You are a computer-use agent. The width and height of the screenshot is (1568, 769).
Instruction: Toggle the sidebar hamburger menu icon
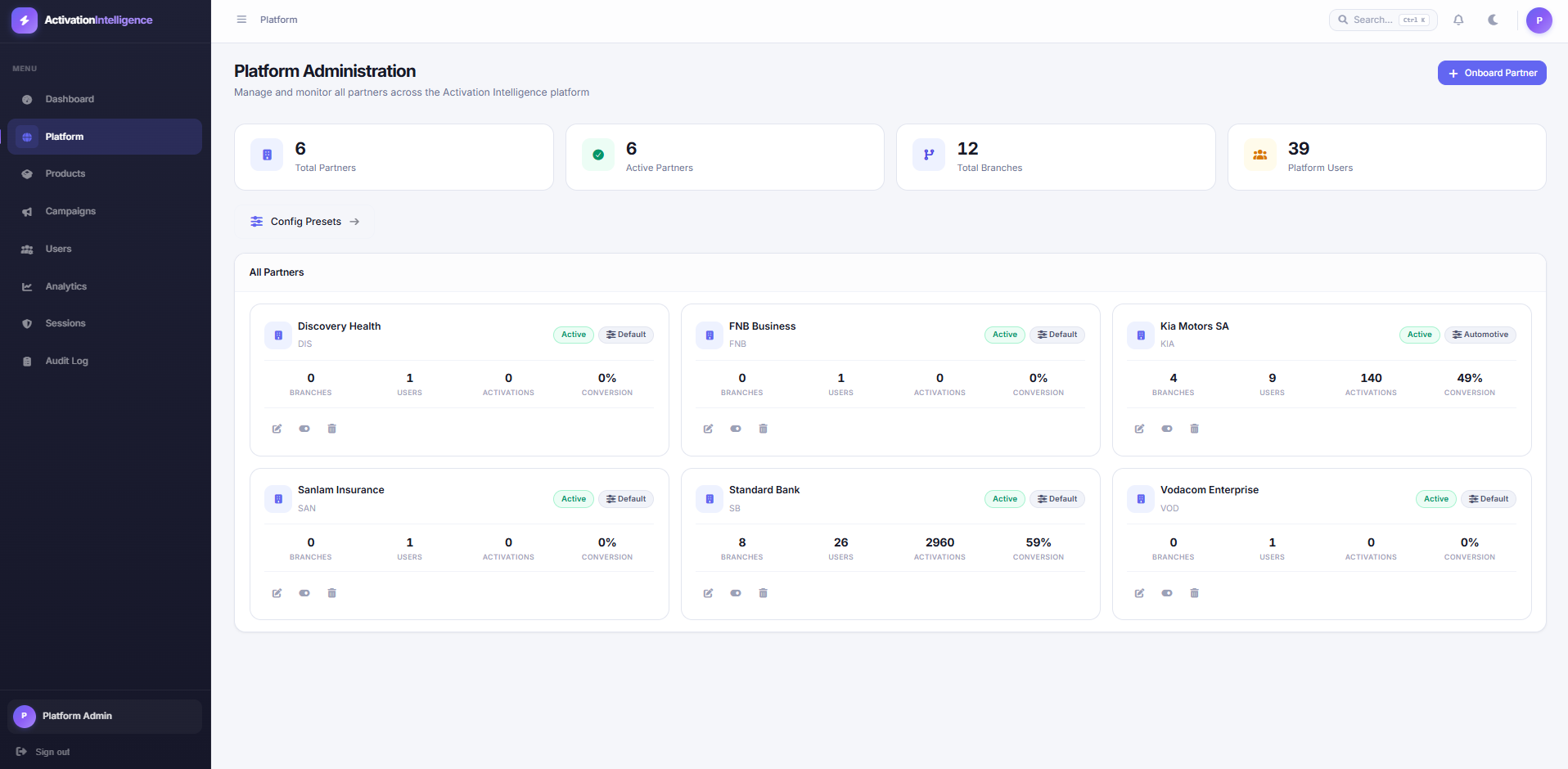[x=241, y=20]
